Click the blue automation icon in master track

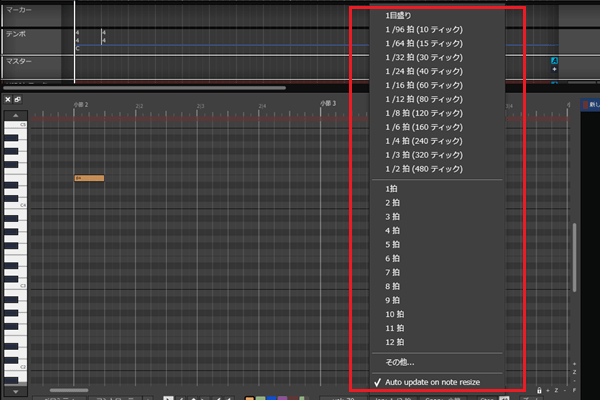[x=554, y=61]
